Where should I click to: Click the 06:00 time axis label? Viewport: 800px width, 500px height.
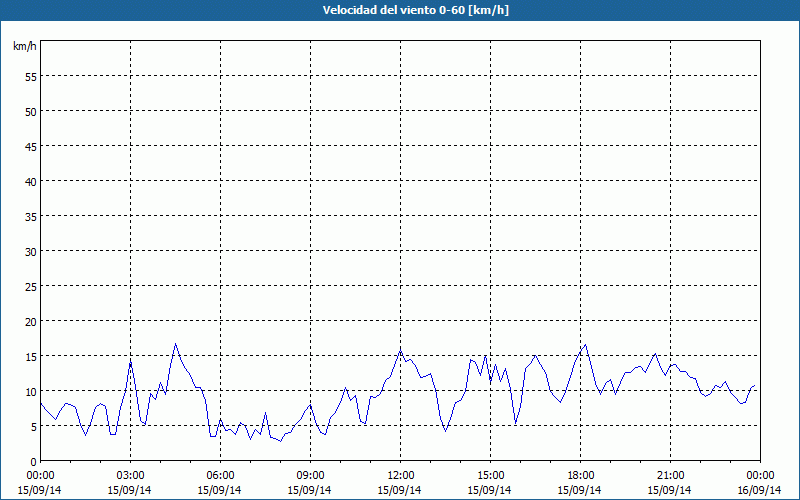click(x=220, y=476)
